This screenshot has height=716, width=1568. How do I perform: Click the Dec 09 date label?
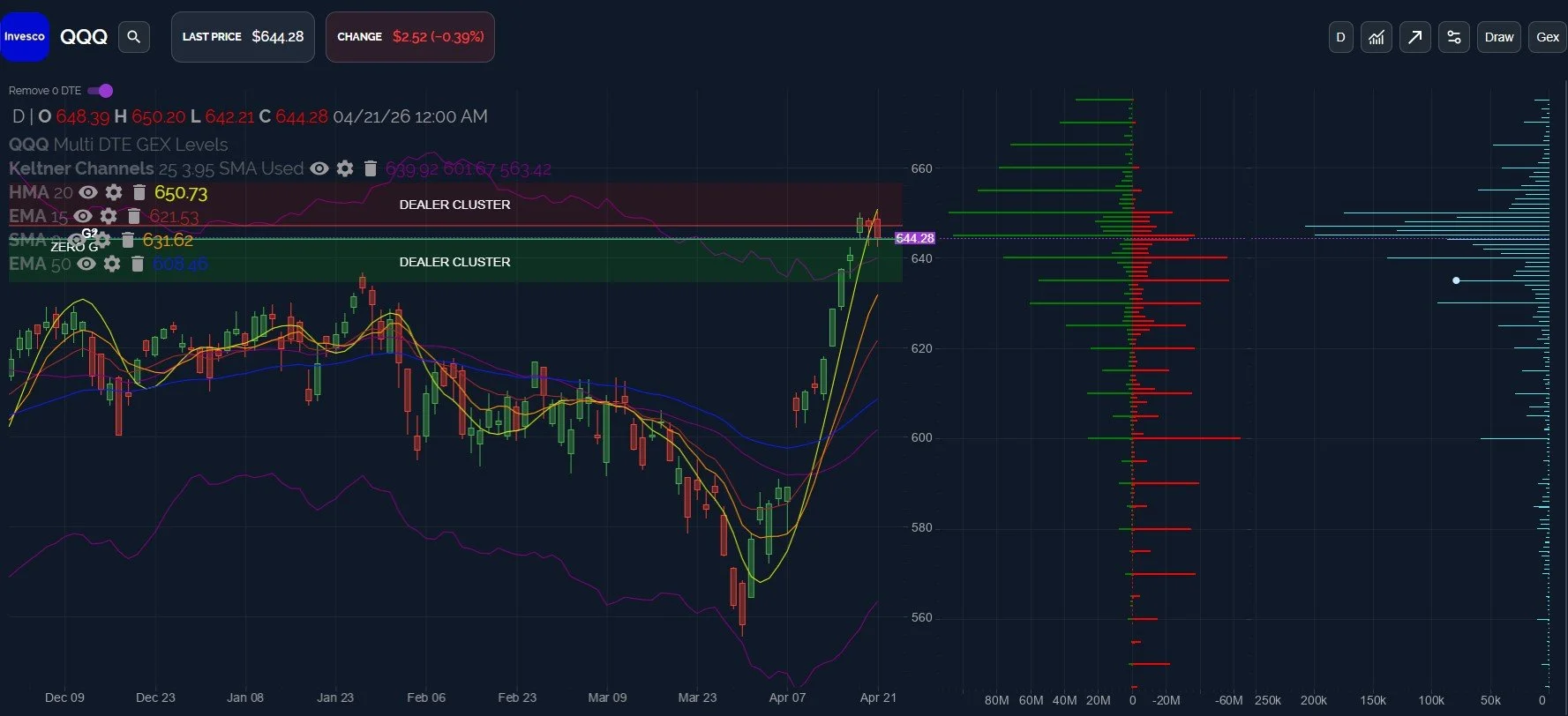coord(64,697)
